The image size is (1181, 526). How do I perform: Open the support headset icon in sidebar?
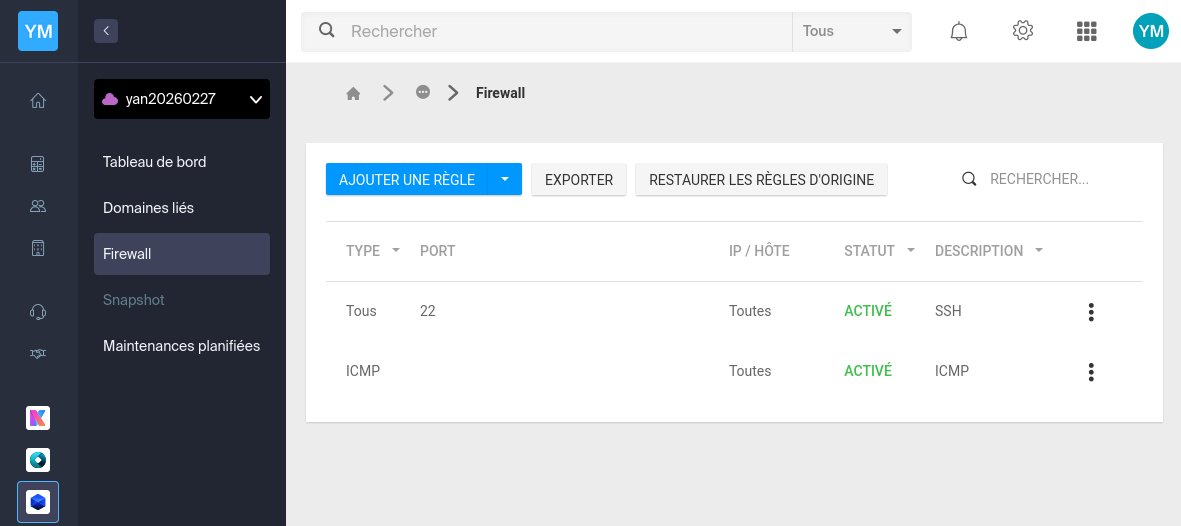click(38, 312)
